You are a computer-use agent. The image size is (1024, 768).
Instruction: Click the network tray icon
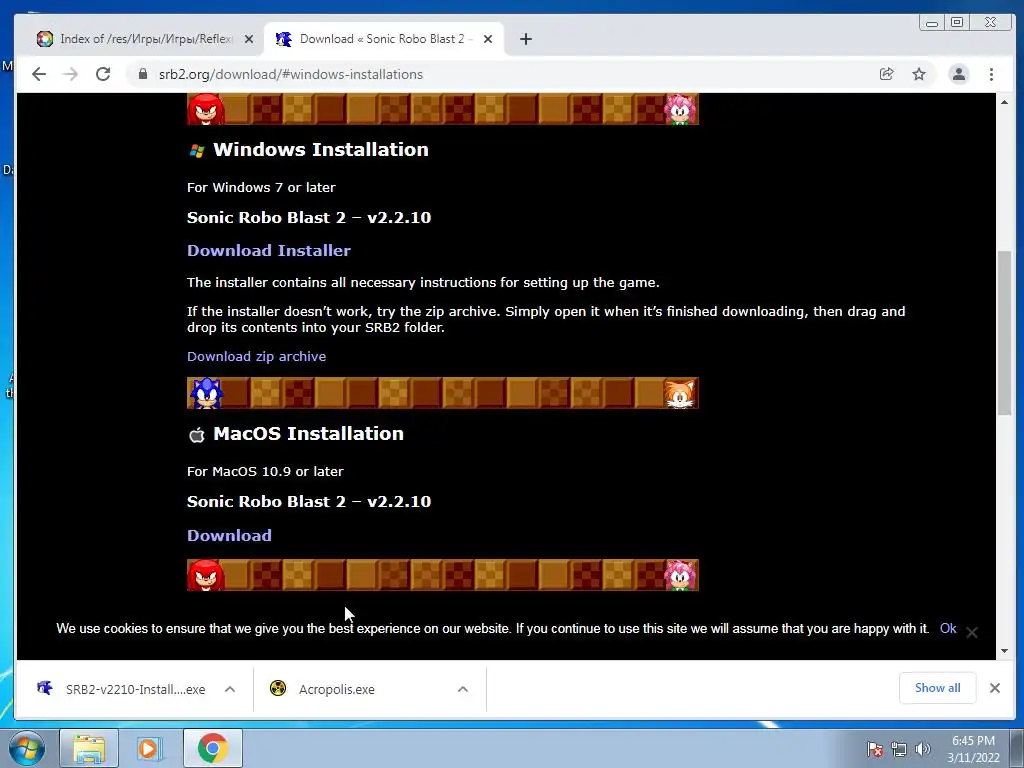(899, 749)
